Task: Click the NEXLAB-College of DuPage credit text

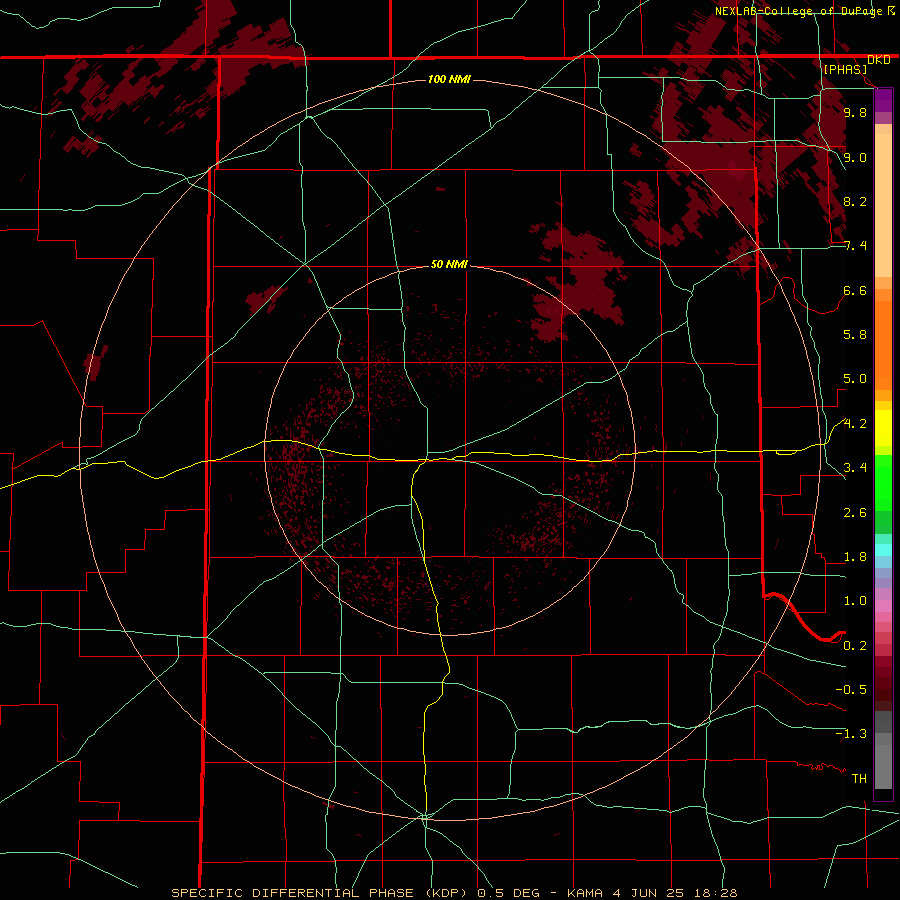Action: coord(804,11)
